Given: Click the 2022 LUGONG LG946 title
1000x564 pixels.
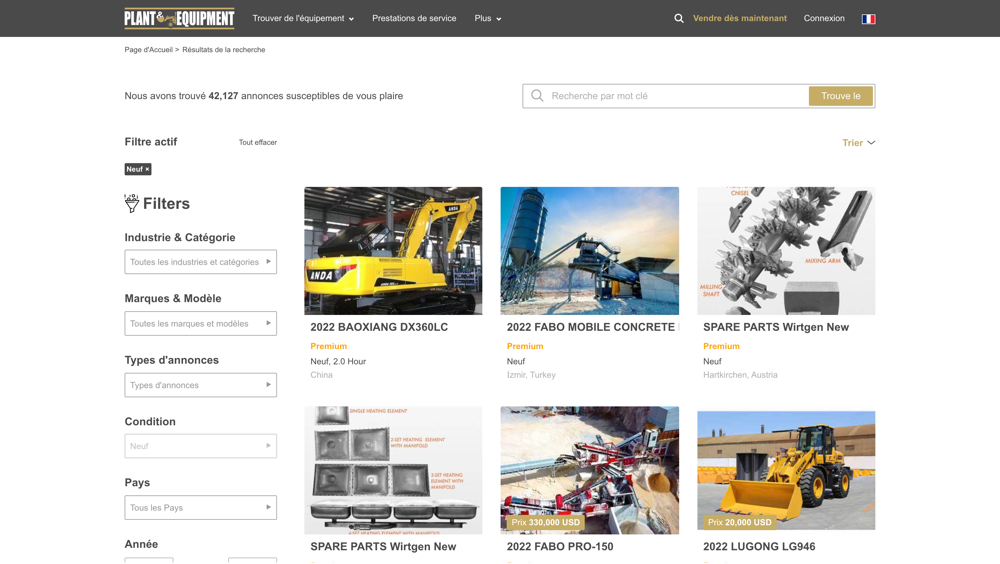Looking at the screenshot, I should (759, 547).
